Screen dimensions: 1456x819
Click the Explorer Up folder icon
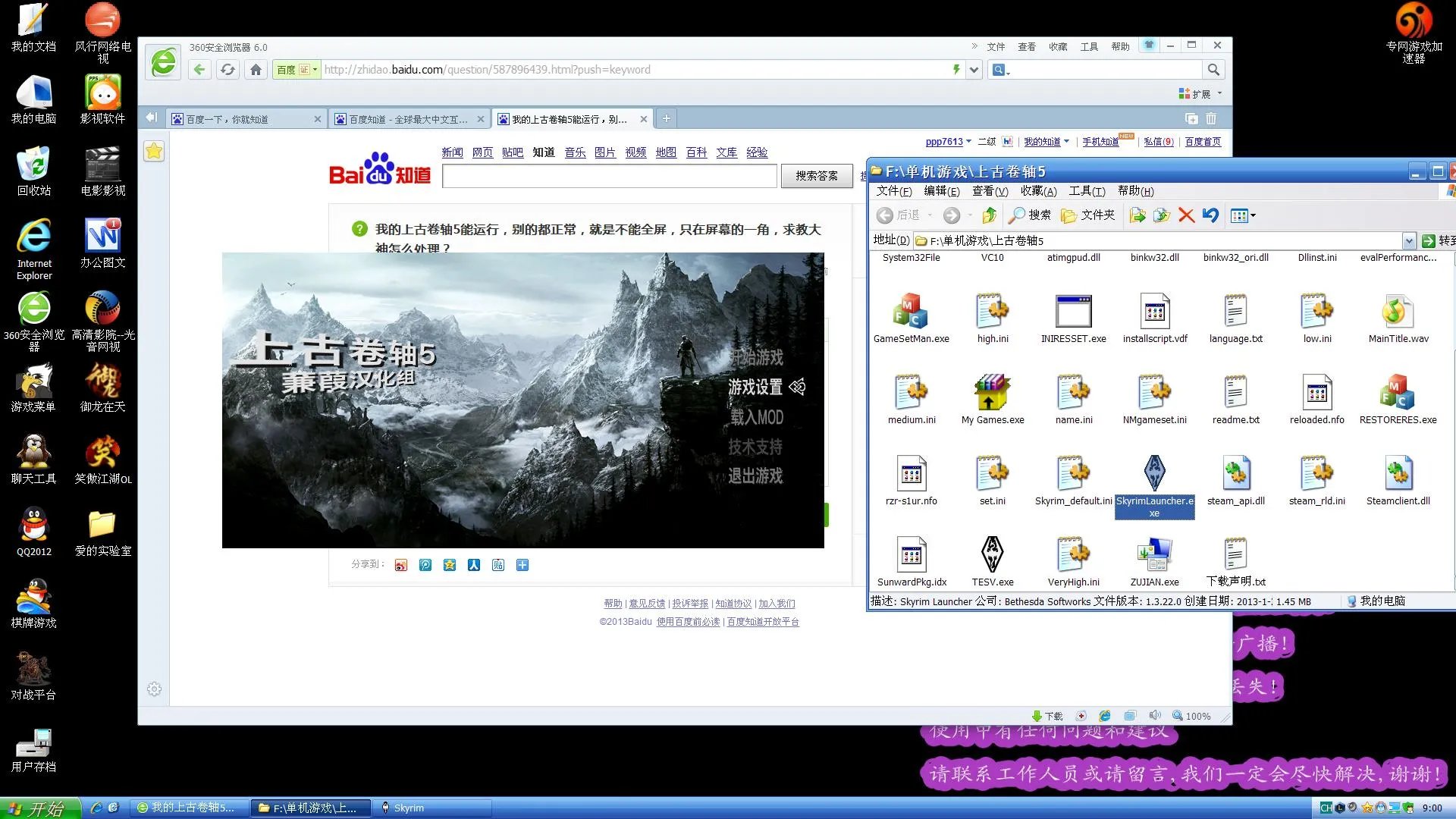(x=989, y=215)
